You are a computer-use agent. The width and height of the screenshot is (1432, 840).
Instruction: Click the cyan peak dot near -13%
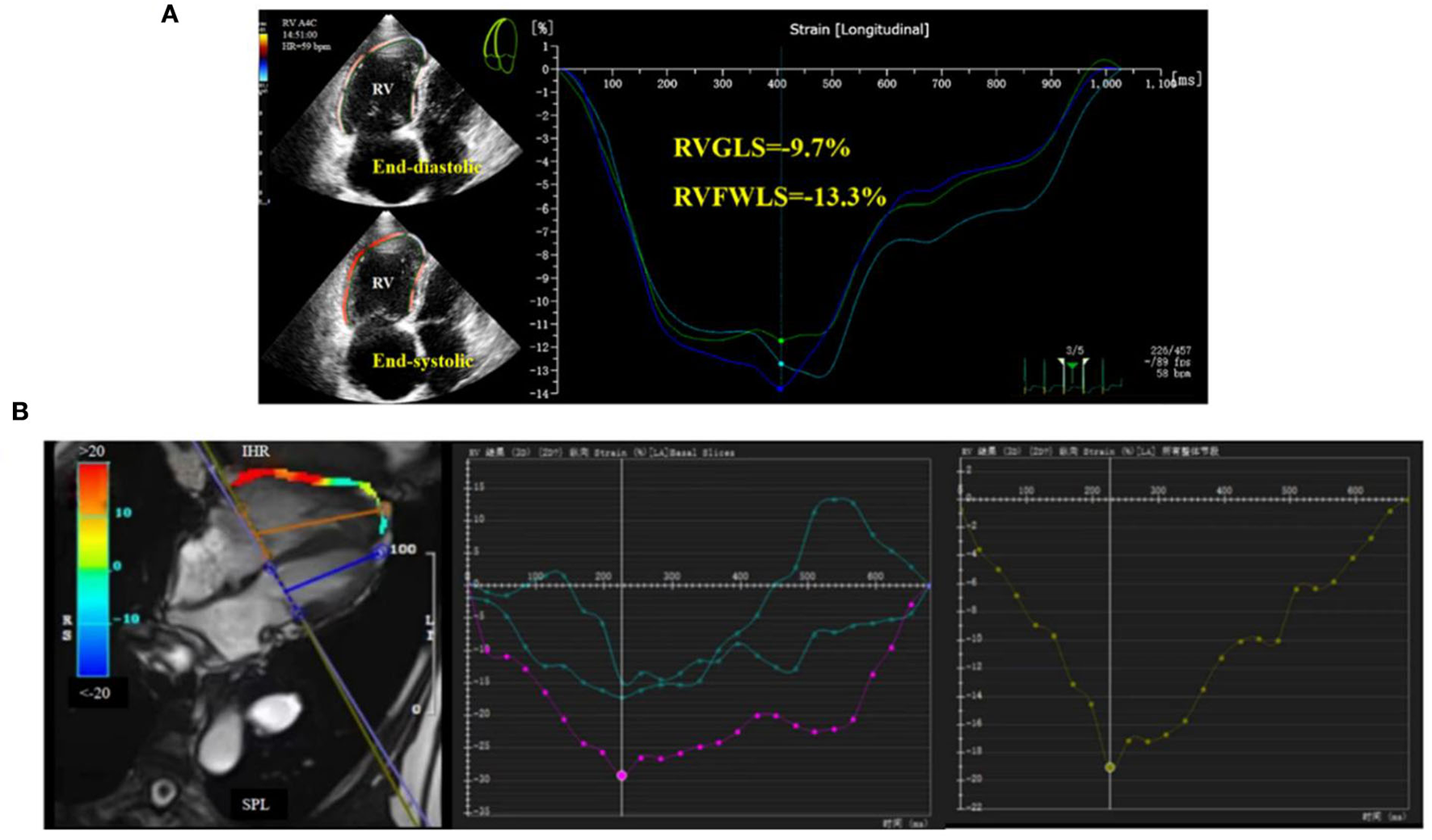(x=781, y=364)
